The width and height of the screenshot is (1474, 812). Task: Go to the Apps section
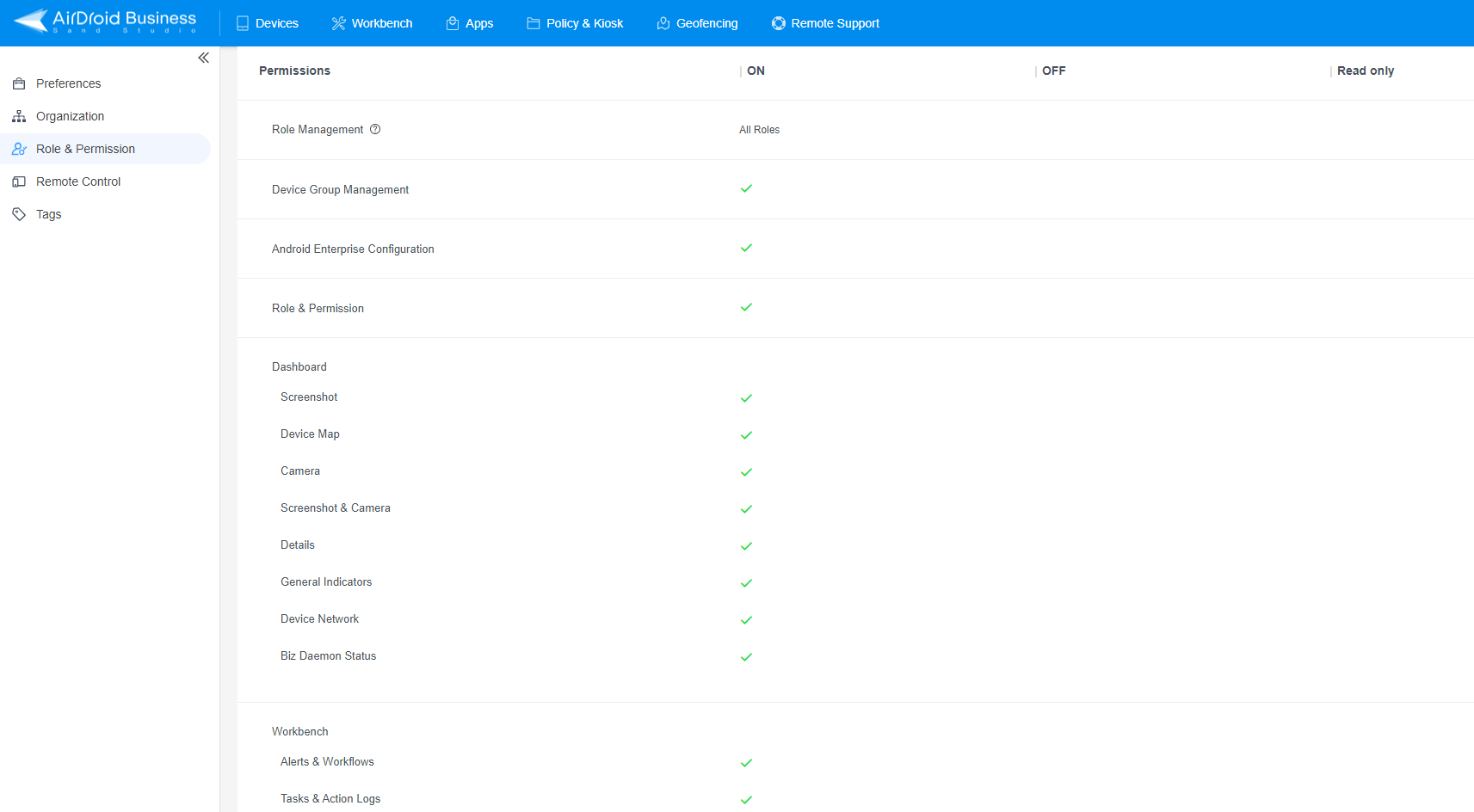tap(470, 23)
